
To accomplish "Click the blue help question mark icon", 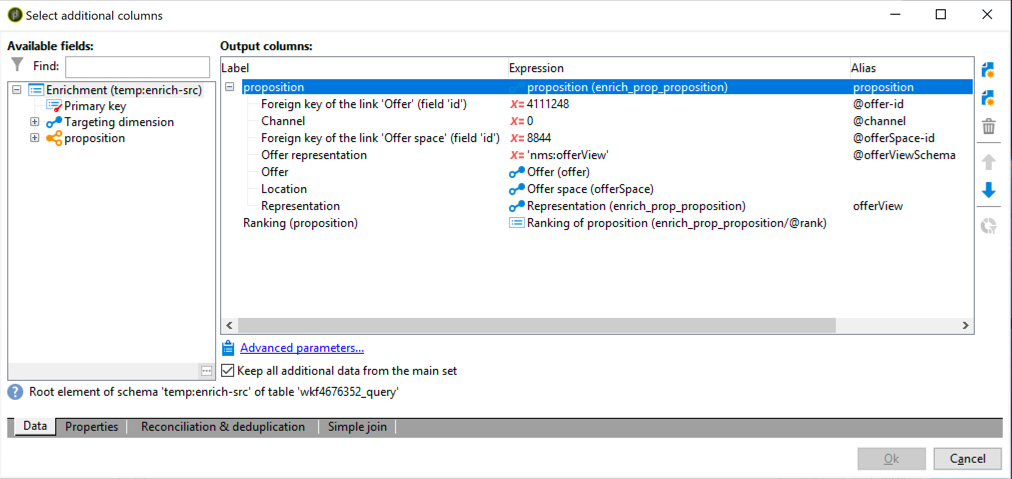I will point(15,391).
